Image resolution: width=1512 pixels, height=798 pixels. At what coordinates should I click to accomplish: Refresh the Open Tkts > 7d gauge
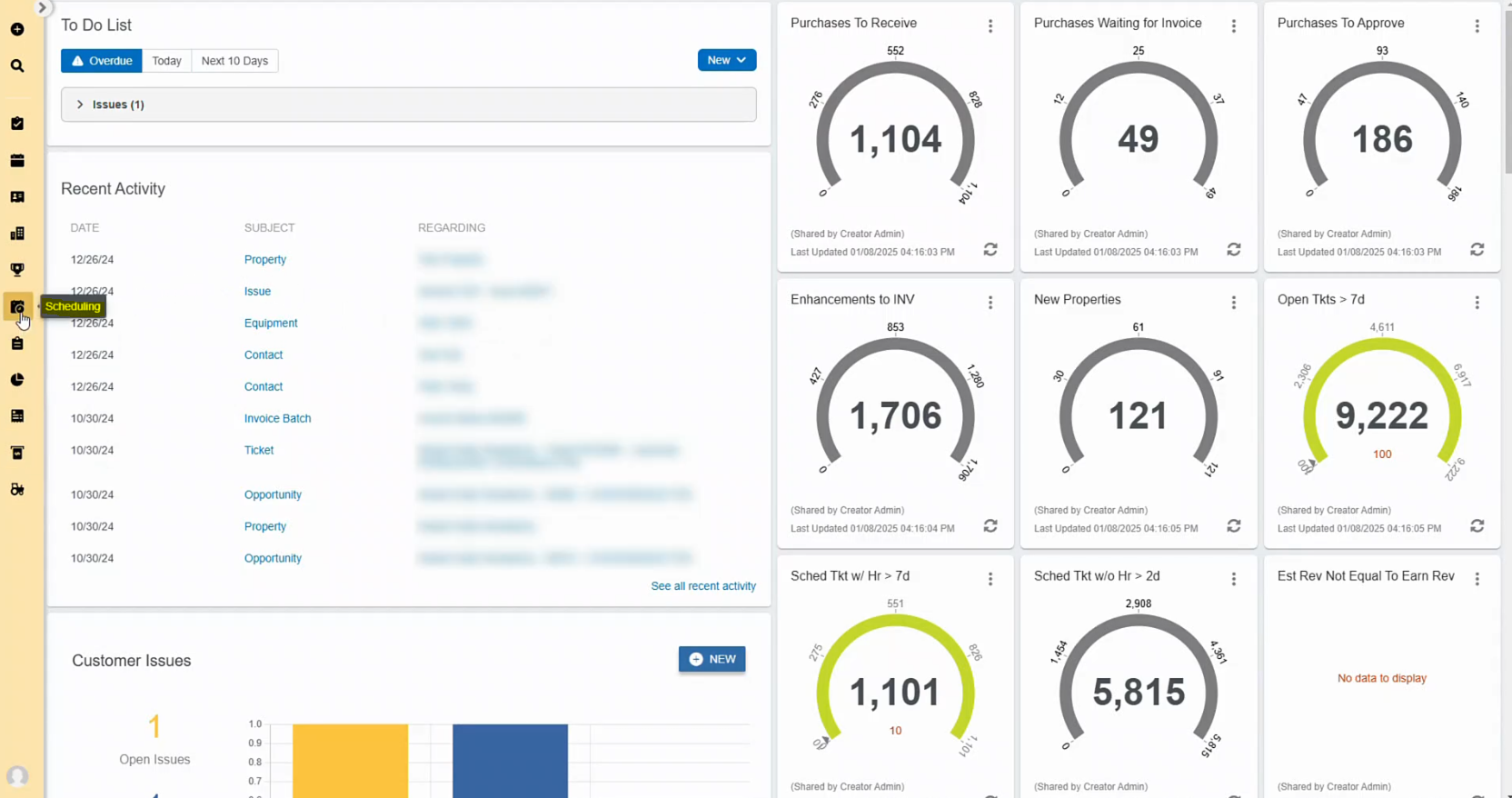coord(1477,525)
